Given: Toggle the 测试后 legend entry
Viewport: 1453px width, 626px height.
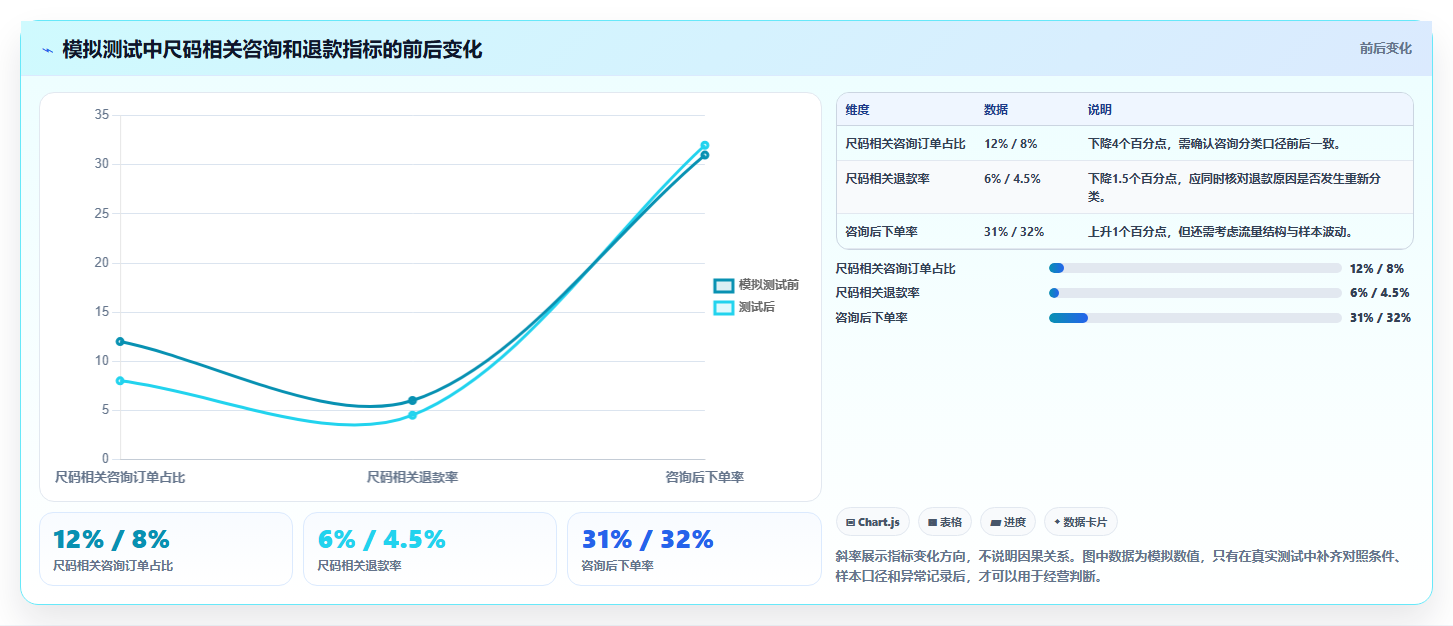Looking at the screenshot, I should (744, 307).
